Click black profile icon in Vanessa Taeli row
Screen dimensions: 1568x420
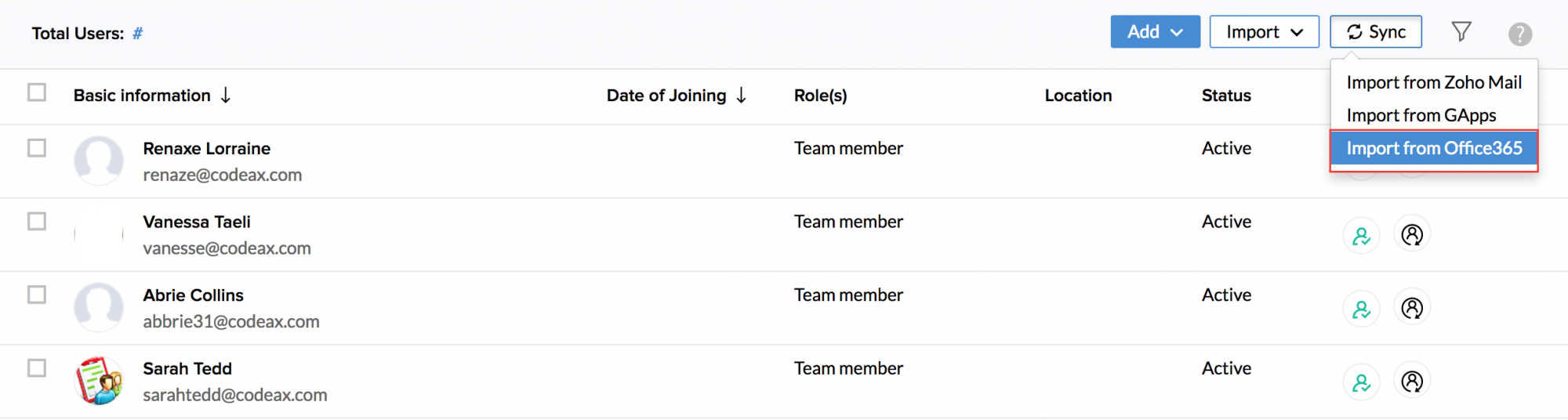pos(1412,234)
